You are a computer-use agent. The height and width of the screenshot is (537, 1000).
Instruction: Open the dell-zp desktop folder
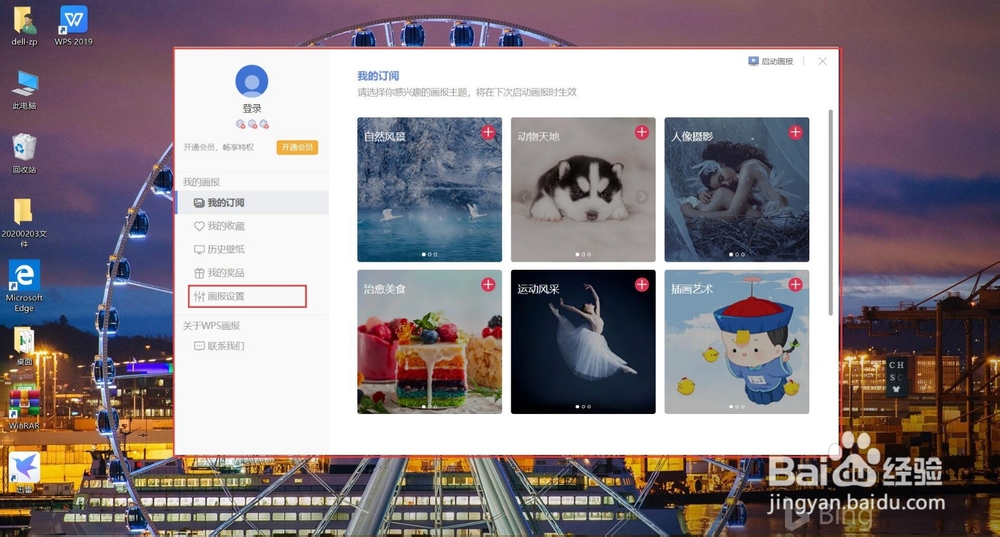[x=24, y=26]
